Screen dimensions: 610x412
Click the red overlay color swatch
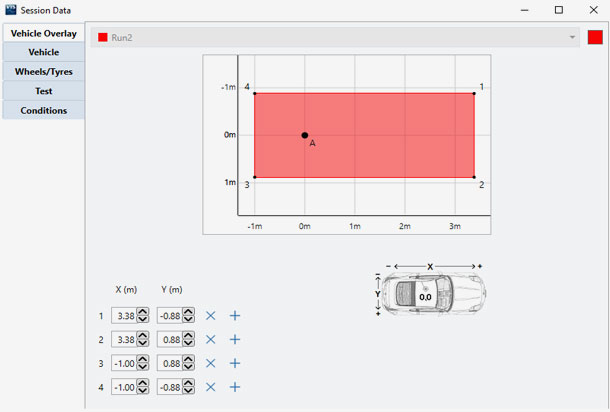595,37
